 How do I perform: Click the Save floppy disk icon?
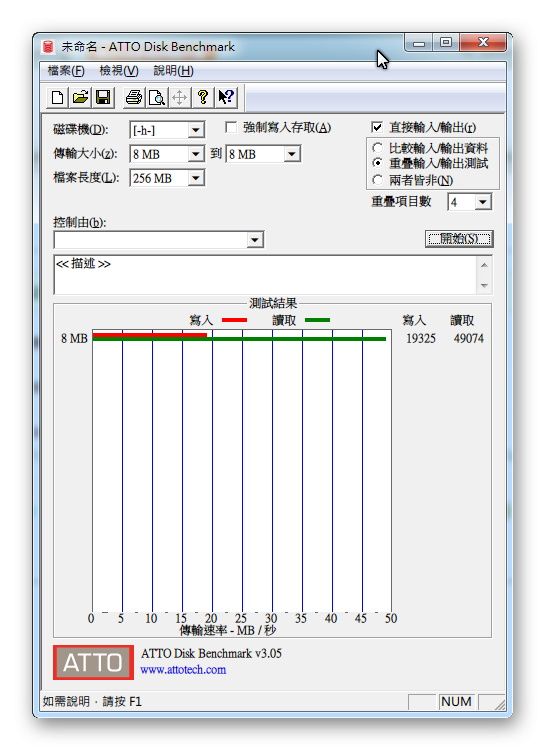click(103, 98)
